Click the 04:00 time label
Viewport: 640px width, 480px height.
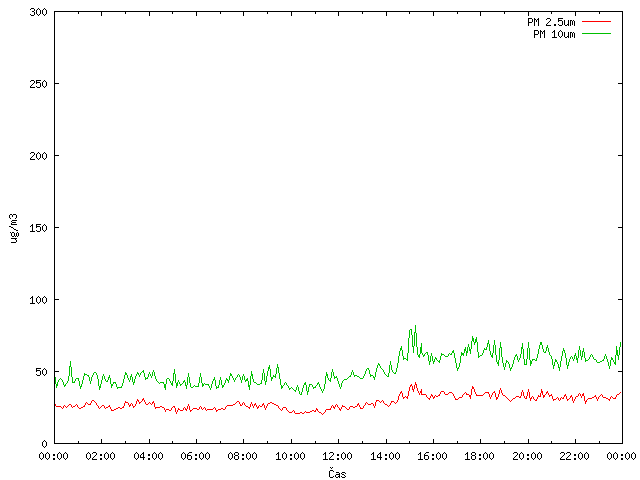pyautogui.click(x=148, y=456)
